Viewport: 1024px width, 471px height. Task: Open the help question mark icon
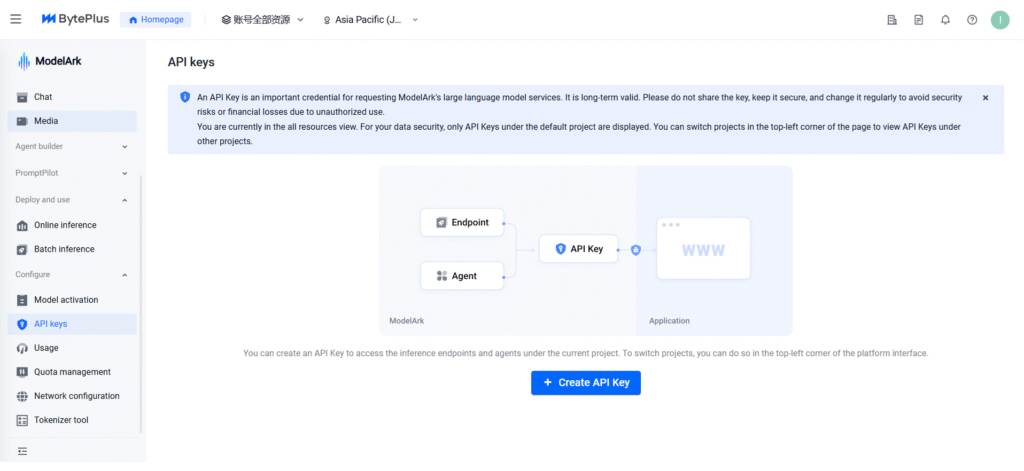tap(972, 20)
